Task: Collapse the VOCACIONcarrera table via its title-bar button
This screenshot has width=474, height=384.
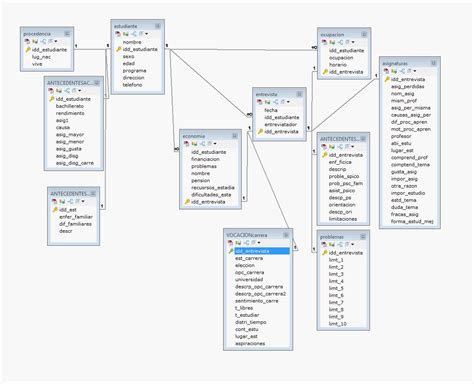Action: tap(286, 235)
